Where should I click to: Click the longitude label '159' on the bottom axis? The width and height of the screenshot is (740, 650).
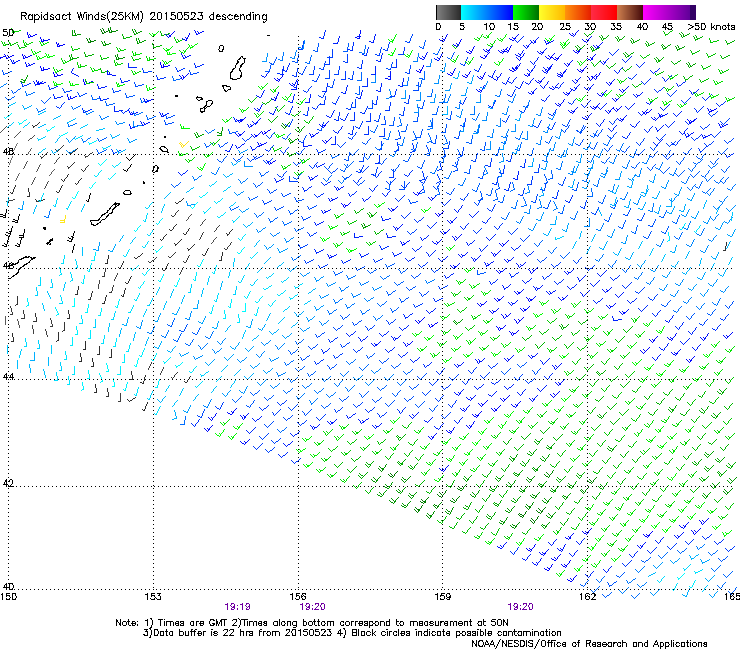pyautogui.click(x=442, y=597)
